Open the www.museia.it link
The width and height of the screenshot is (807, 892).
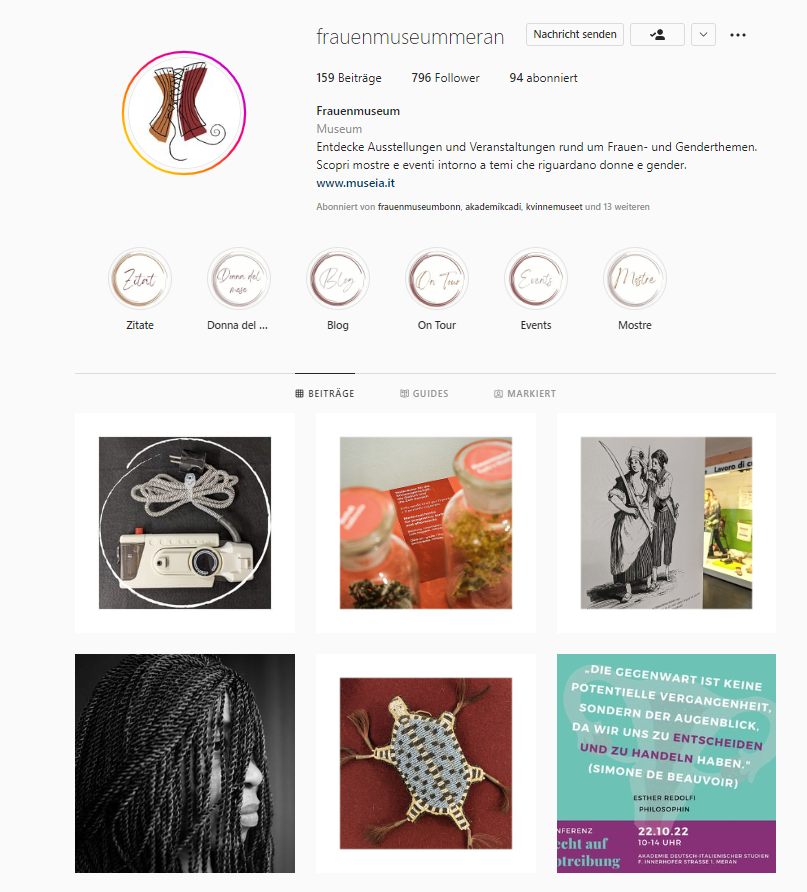click(x=355, y=183)
